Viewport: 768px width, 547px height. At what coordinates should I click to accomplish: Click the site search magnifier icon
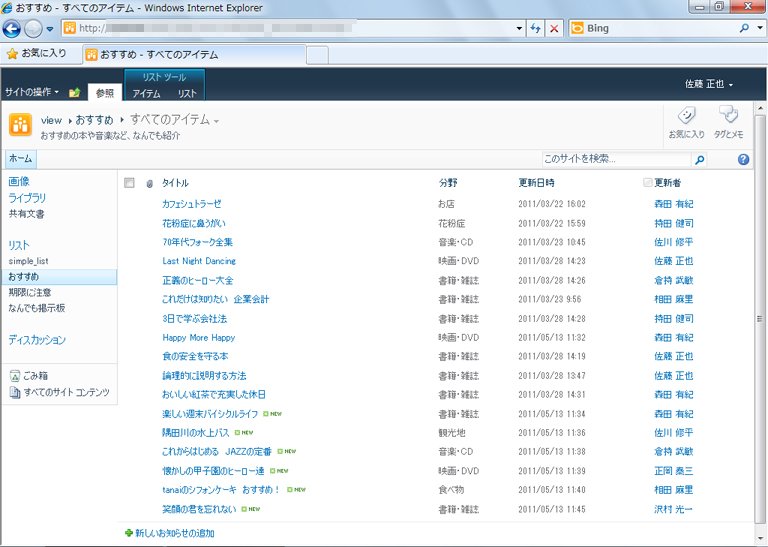pos(699,160)
